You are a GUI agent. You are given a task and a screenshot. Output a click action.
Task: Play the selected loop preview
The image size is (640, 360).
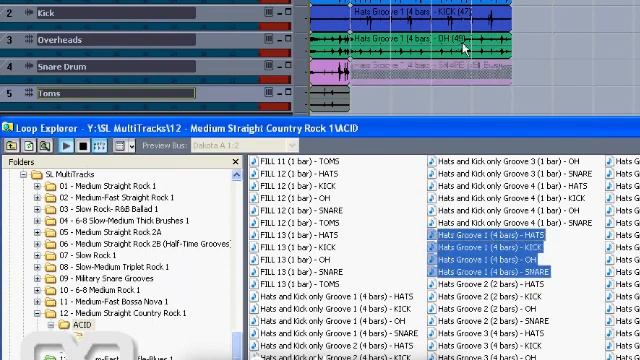tap(66, 146)
